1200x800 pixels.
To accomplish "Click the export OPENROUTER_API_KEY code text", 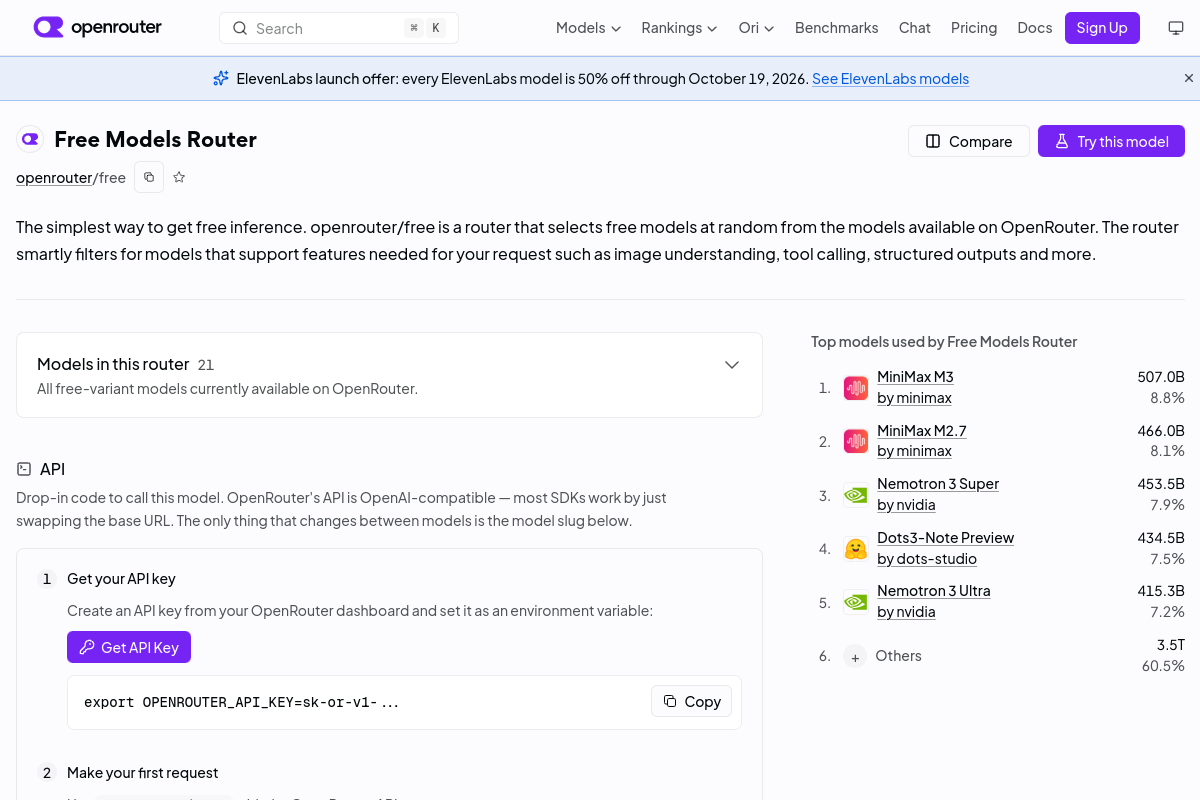I will pos(242,702).
